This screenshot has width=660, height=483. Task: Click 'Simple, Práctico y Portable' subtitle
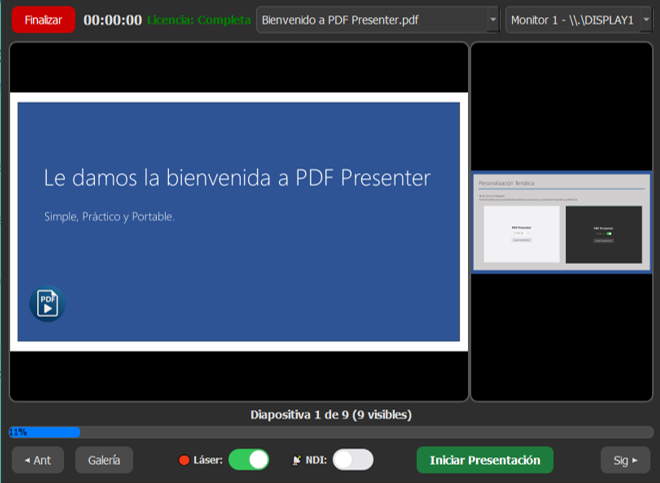(x=109, y=217)
